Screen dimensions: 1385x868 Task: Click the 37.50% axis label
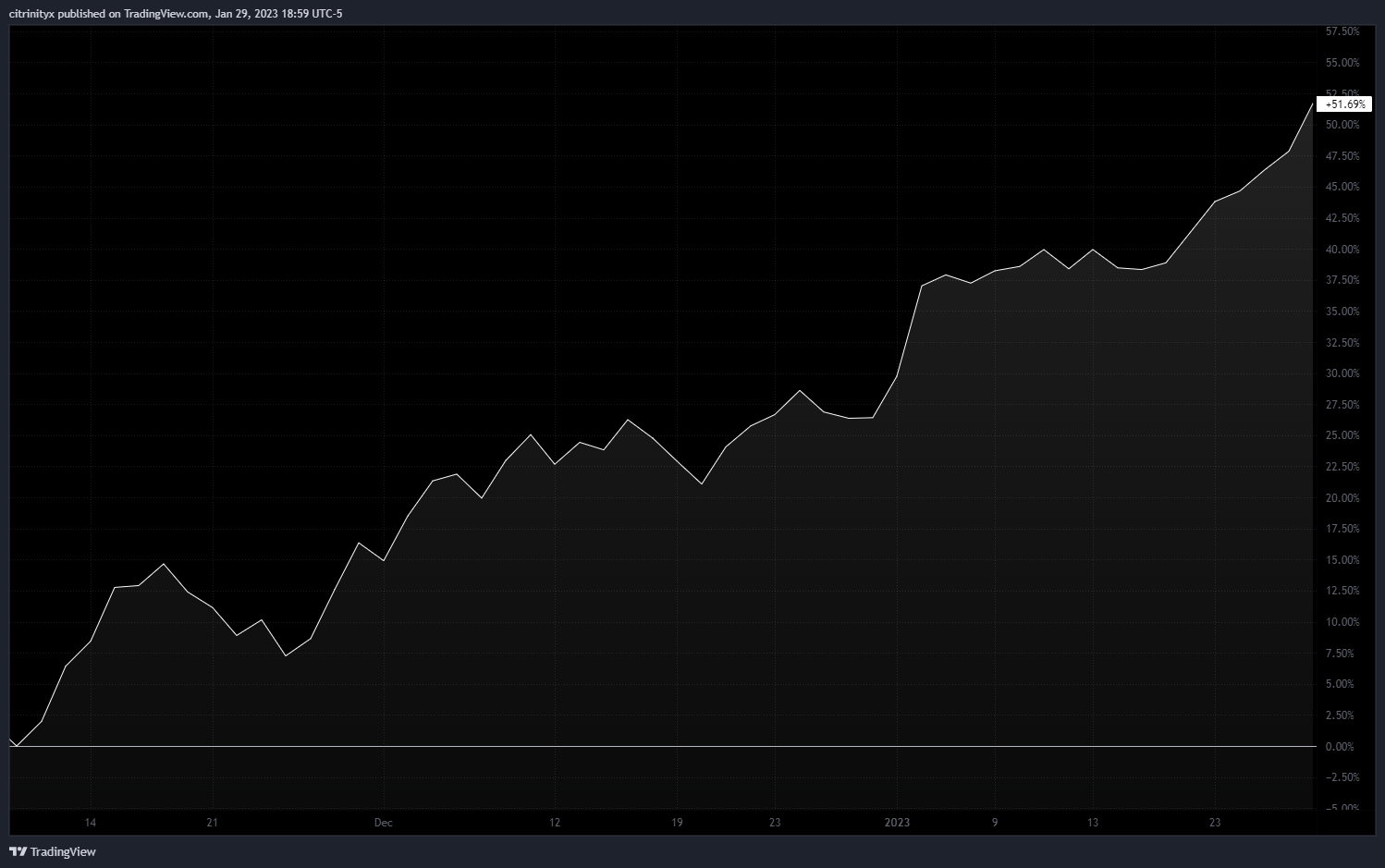pos(1342,280)
